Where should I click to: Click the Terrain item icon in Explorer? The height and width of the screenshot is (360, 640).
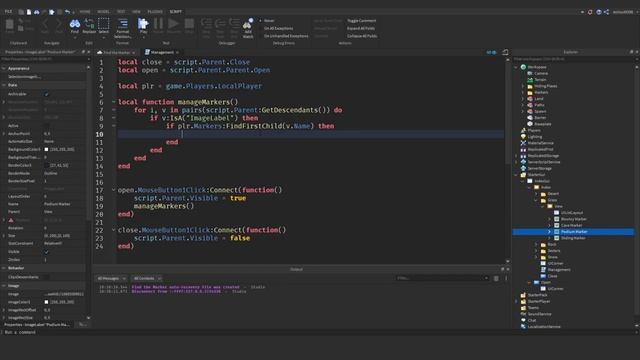point(530,80)
